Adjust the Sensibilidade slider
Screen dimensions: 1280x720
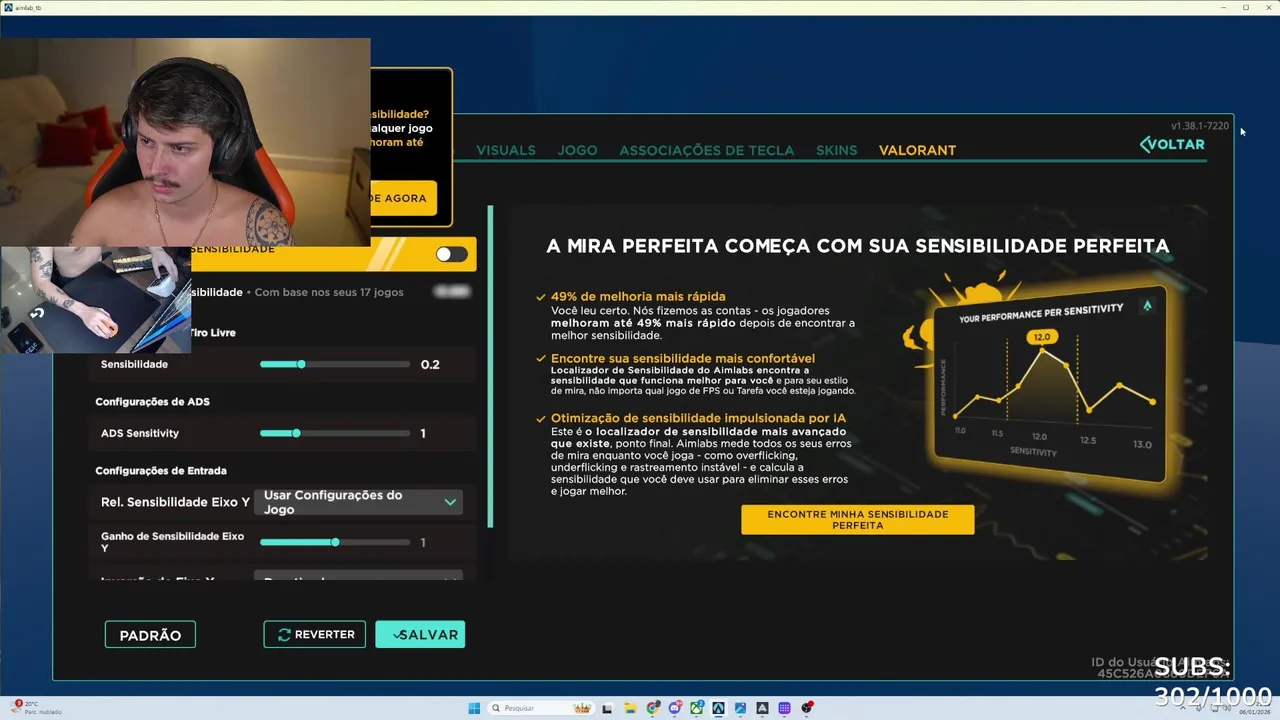pyautogui.click(x=335, y=364)
